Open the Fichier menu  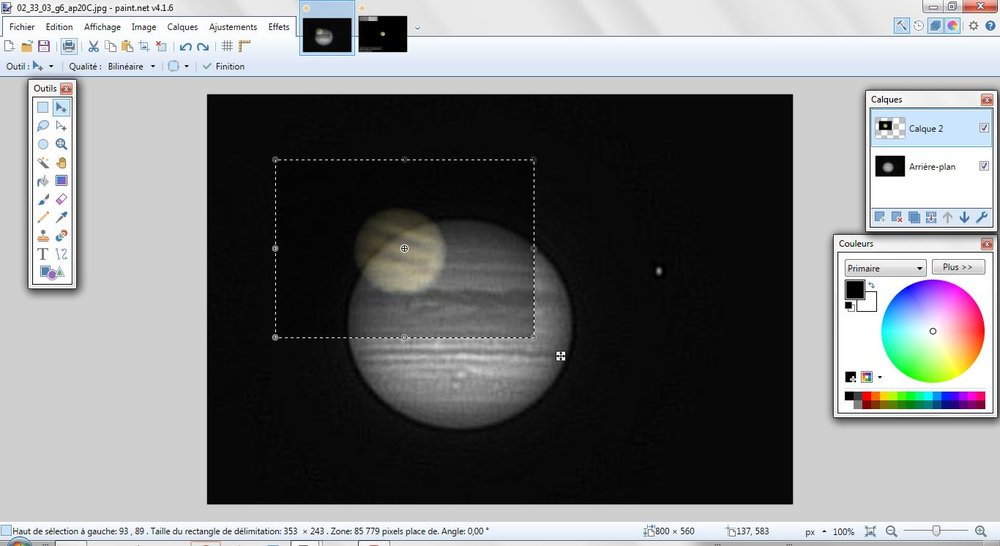pyautogui.click(x=22, y=27)
